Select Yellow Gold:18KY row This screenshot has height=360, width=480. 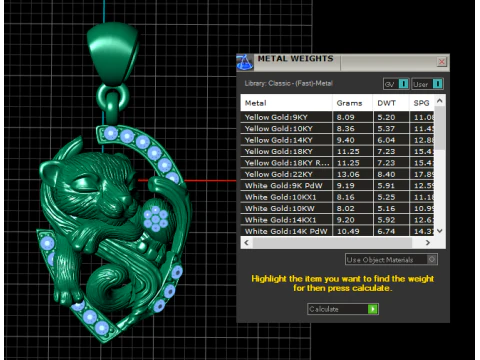coord(337,151)
